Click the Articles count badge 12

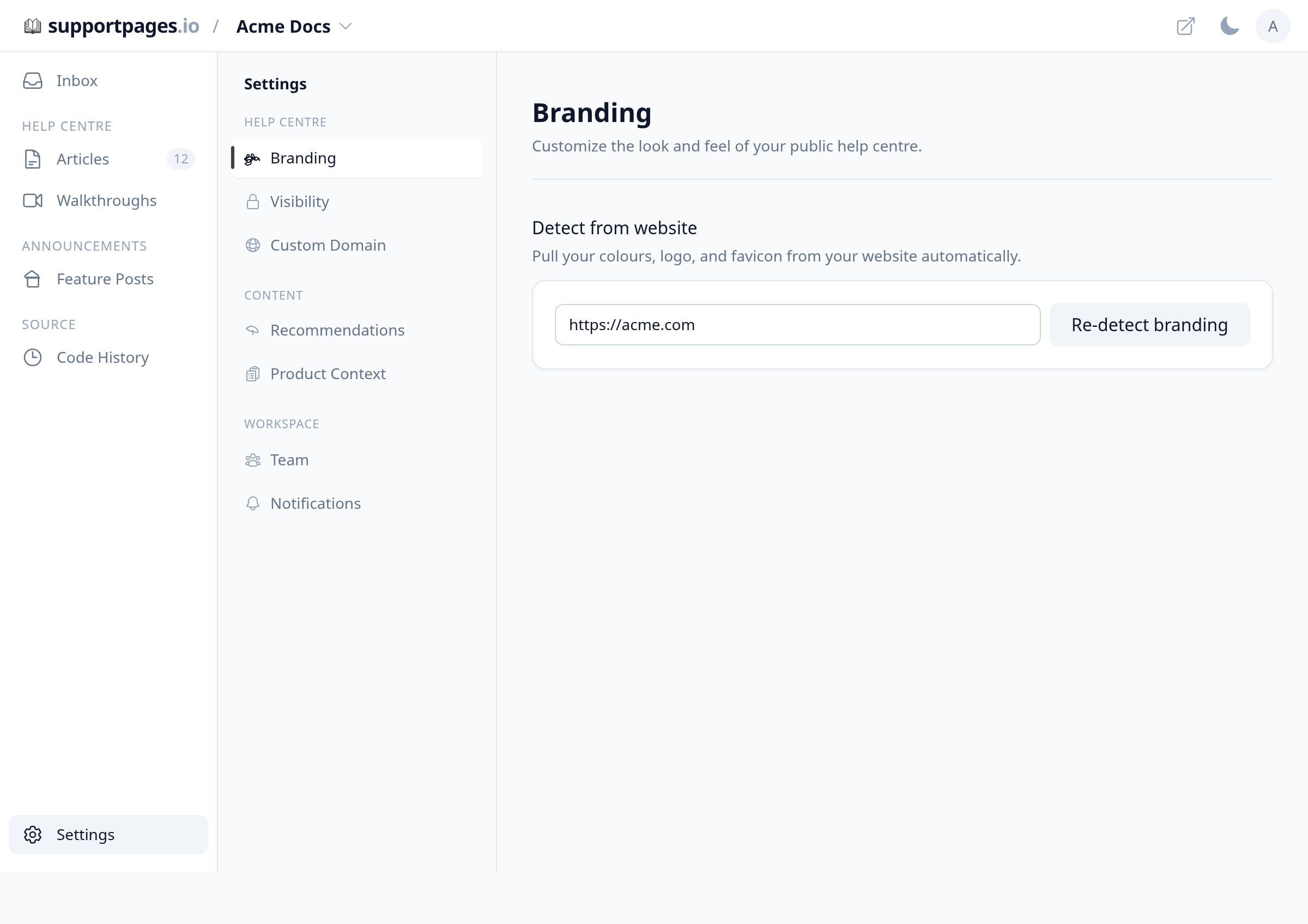coord(180,160)
